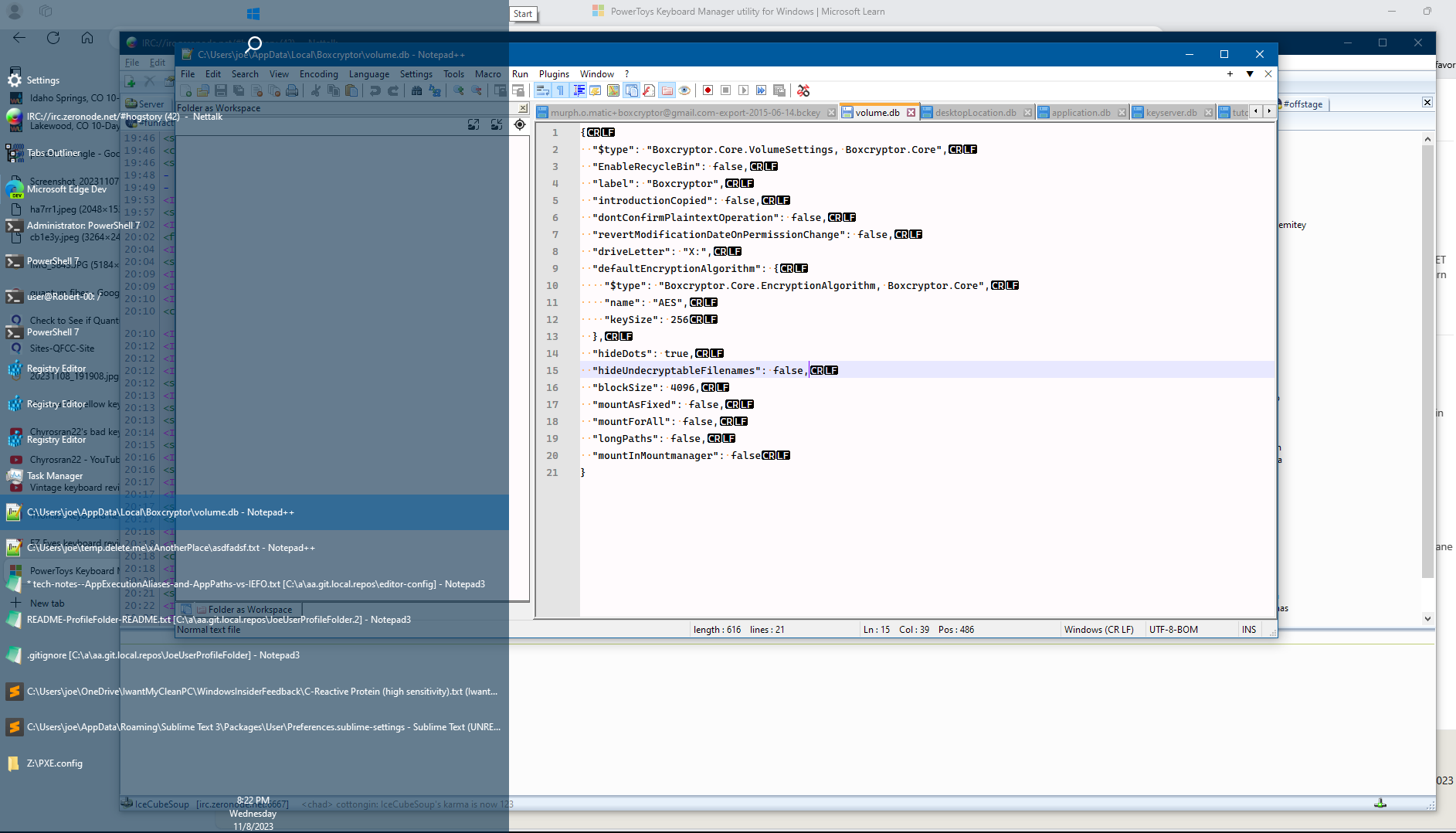Switch to the desktopLocation.db tab
The image size is (1456, 833).
click(x=976, y=113)
